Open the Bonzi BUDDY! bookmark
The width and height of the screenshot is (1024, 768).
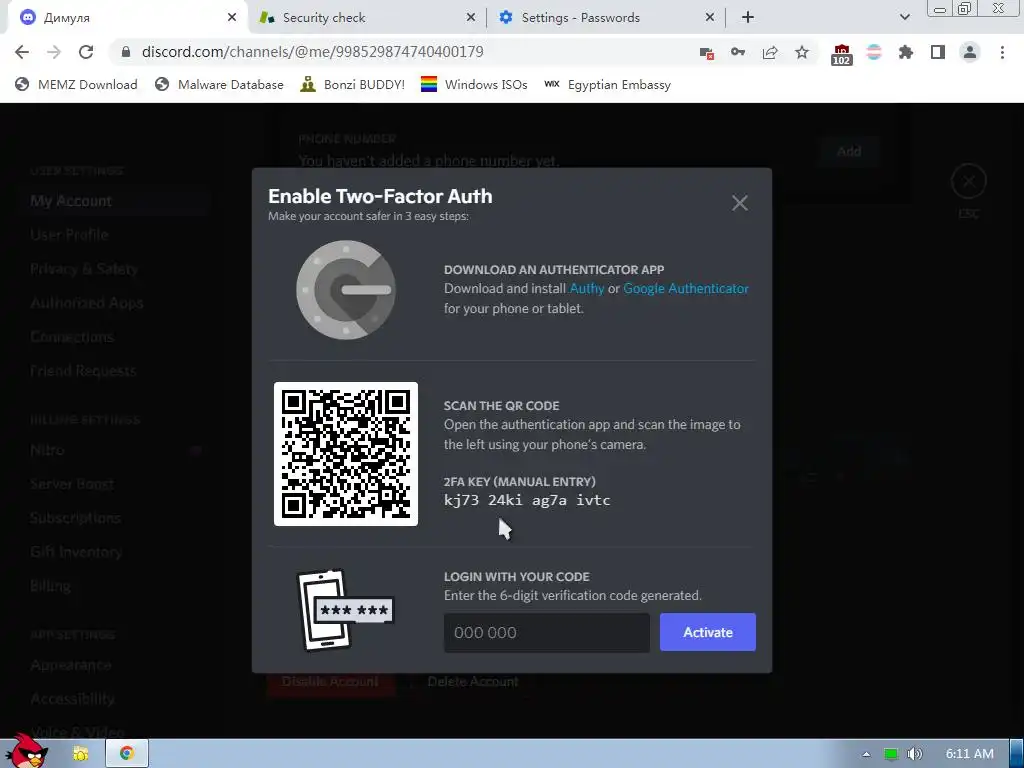(x=352, y=85)
